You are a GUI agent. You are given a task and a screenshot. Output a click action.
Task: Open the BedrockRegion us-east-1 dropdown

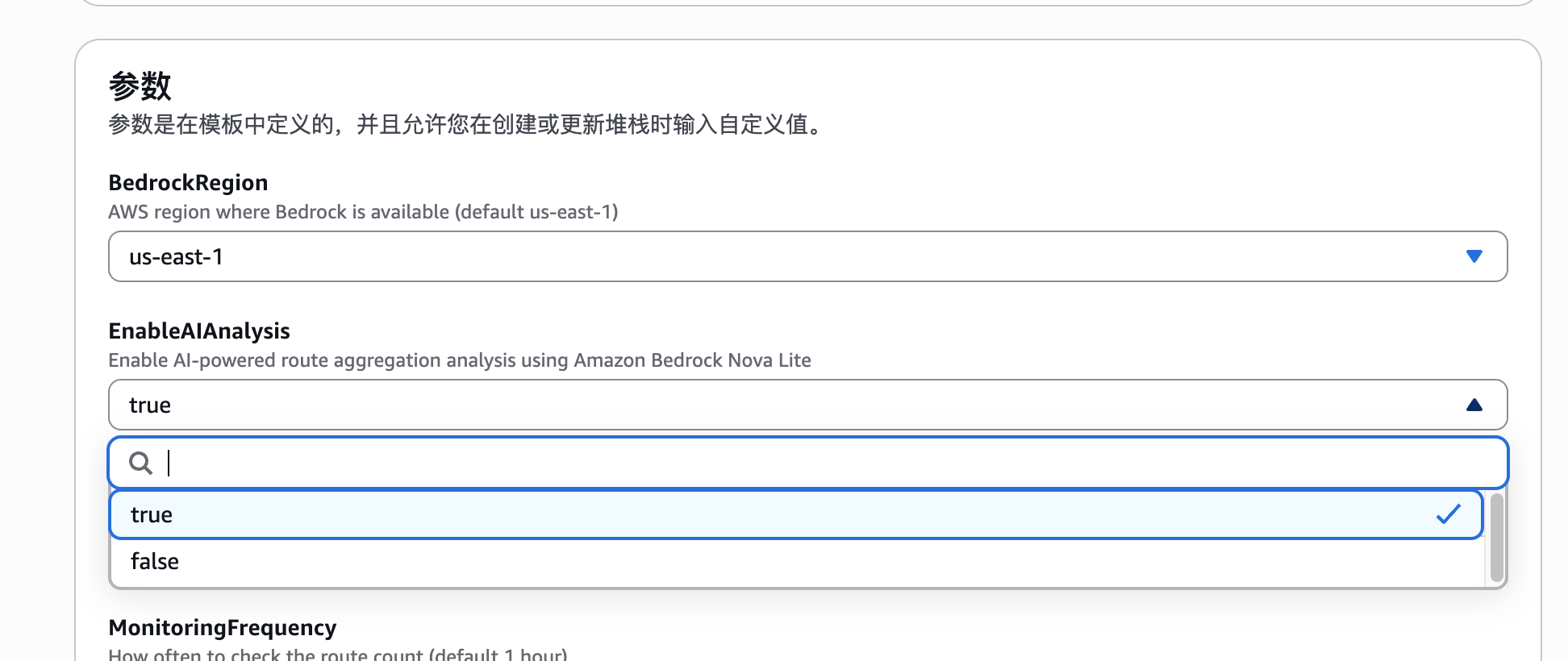click(807, 256)
